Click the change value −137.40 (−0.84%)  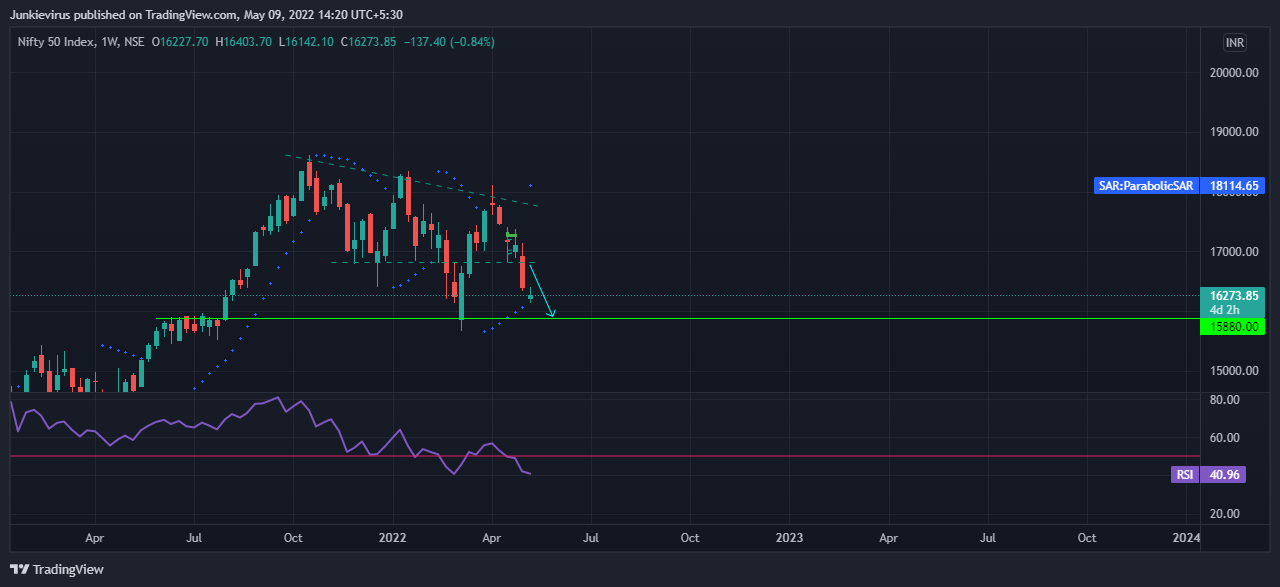click(449, 42)
